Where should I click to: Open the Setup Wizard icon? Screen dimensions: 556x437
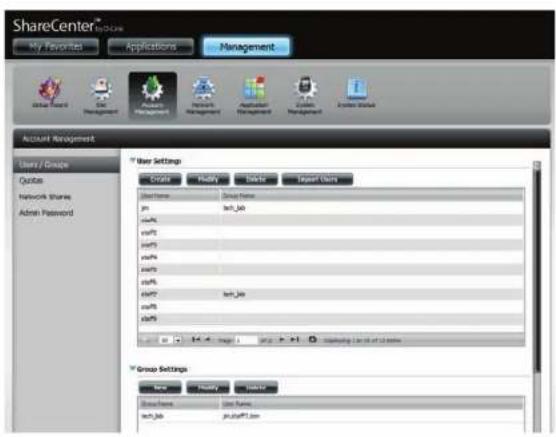coord(50,93)
